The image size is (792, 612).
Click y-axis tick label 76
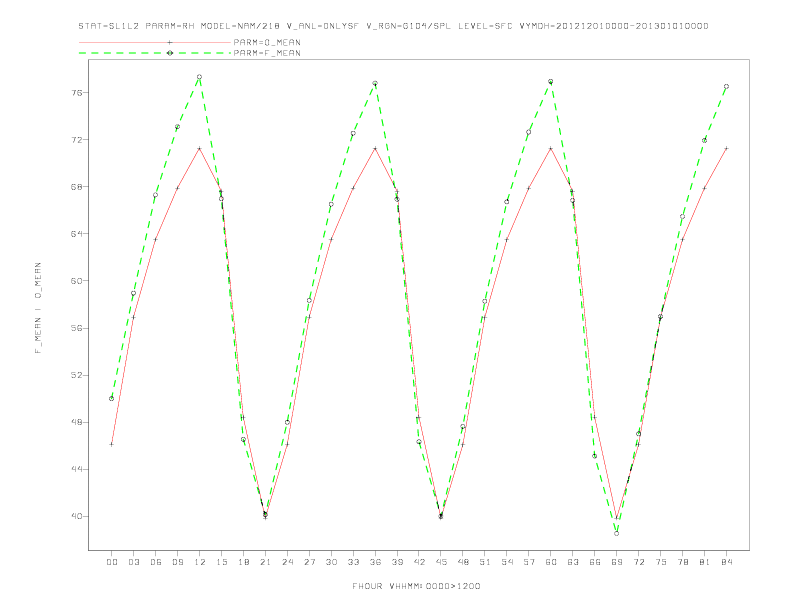pos(76,92)
